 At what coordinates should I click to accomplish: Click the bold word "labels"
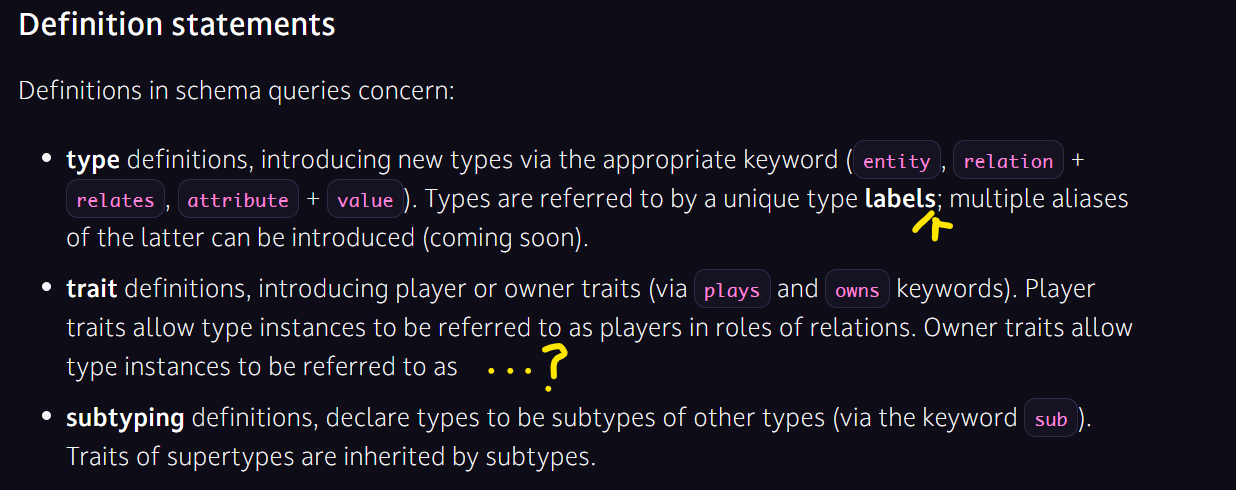(x=900, y=199)
